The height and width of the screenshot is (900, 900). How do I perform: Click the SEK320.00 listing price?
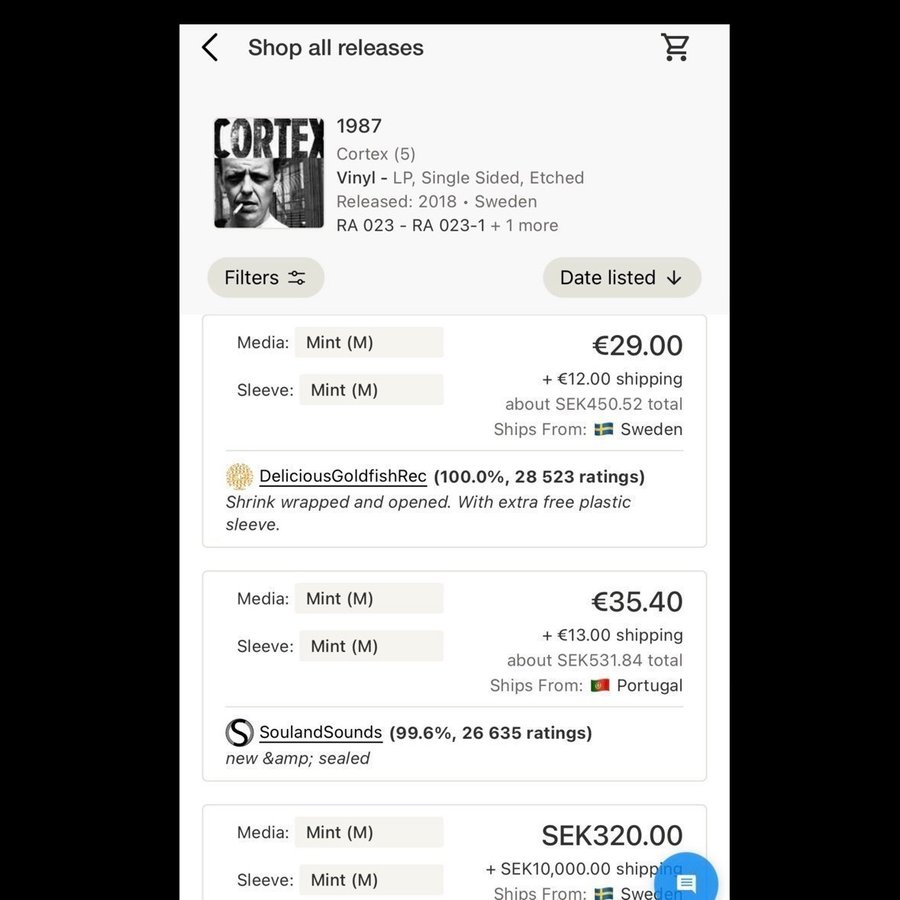tap(612, 835)
